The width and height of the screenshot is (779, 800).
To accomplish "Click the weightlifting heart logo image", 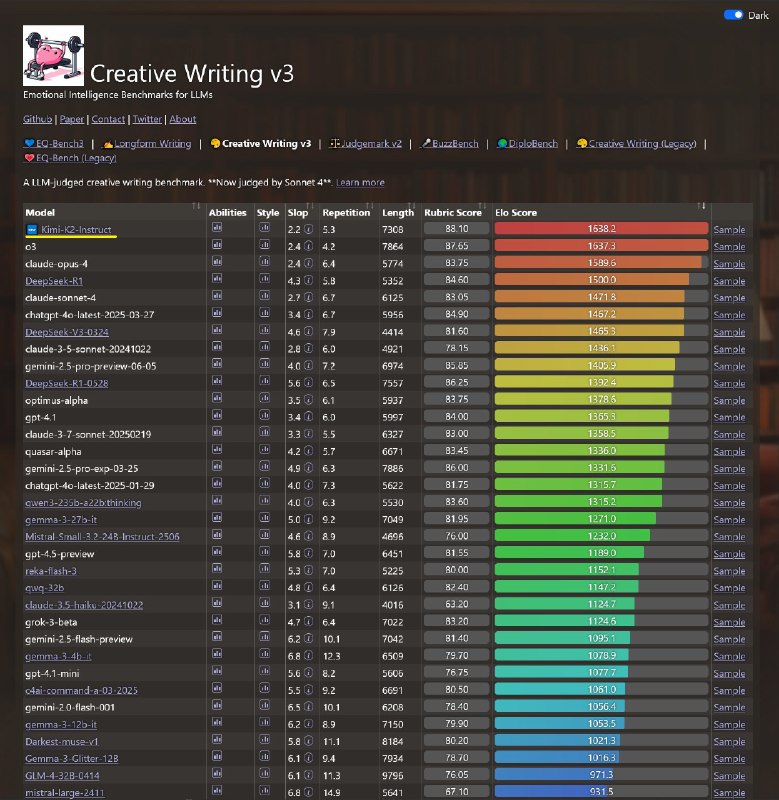I will pos(54,56).
